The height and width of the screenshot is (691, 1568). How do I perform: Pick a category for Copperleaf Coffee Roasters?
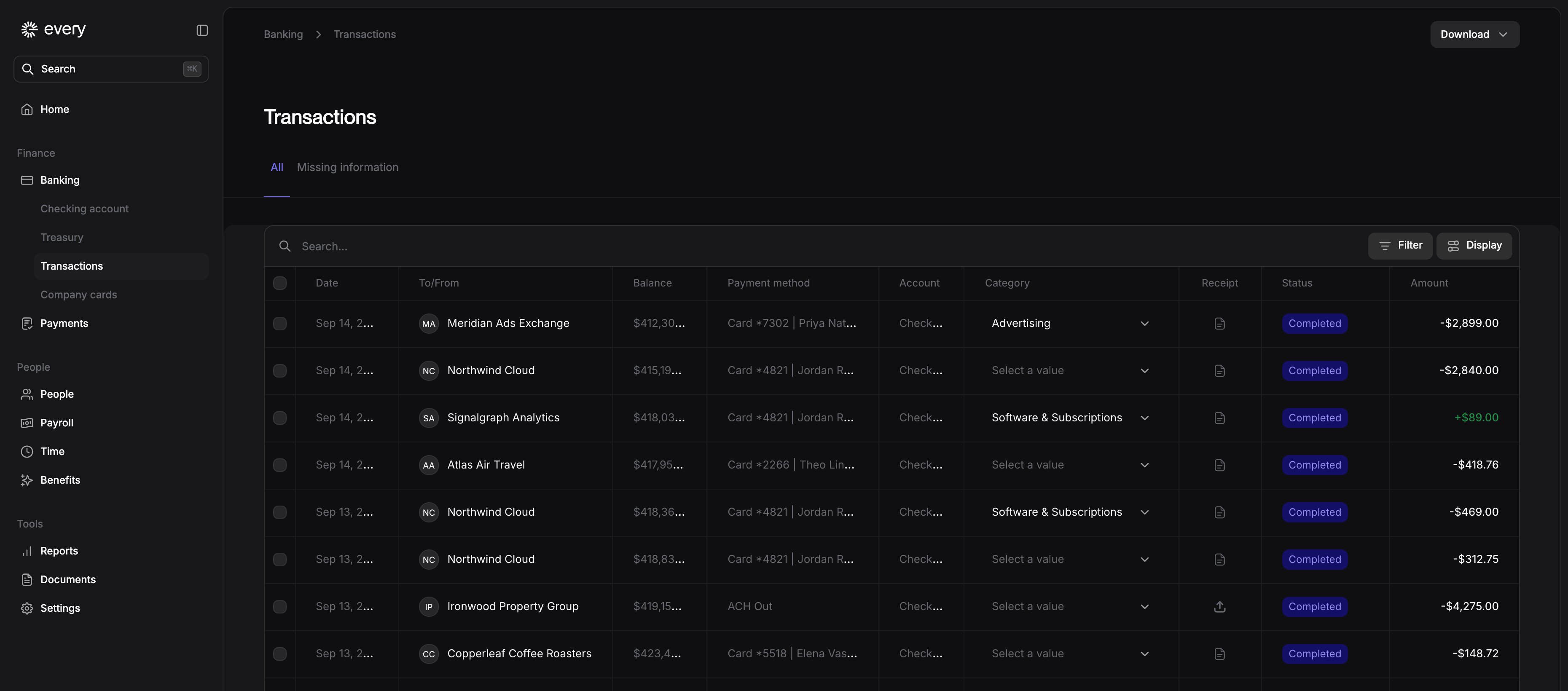tap(1071, 654)
